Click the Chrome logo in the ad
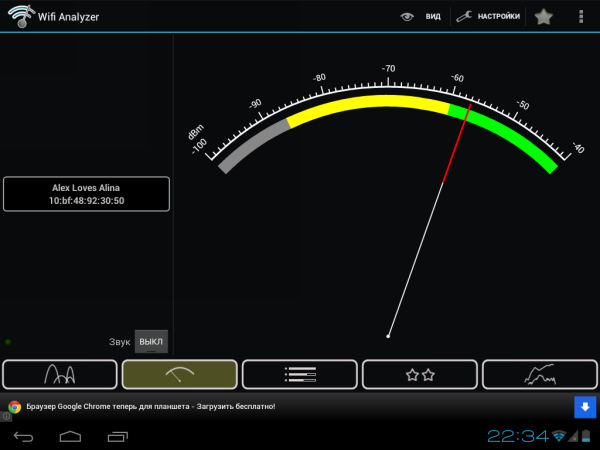This screenshot has width=600, height=450. (15, 407)
